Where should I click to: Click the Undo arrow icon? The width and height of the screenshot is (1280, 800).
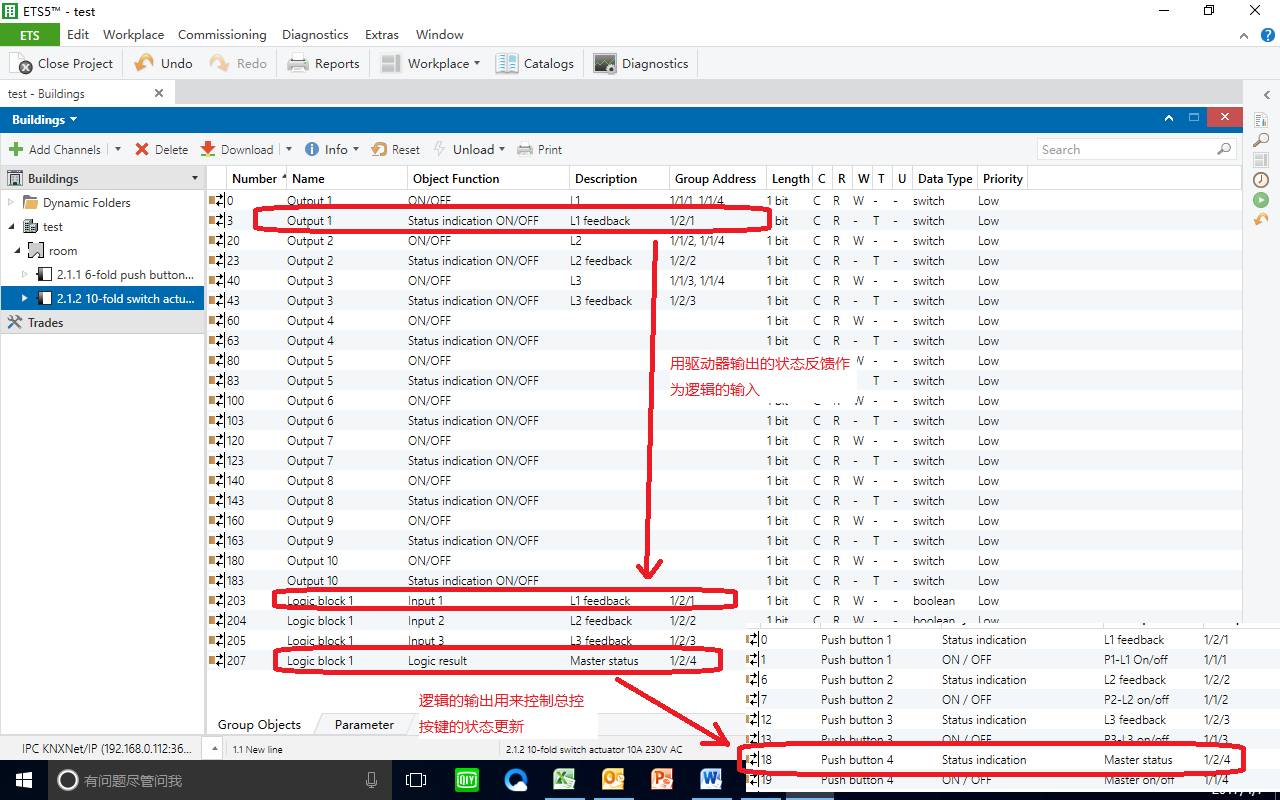point(145,63)
